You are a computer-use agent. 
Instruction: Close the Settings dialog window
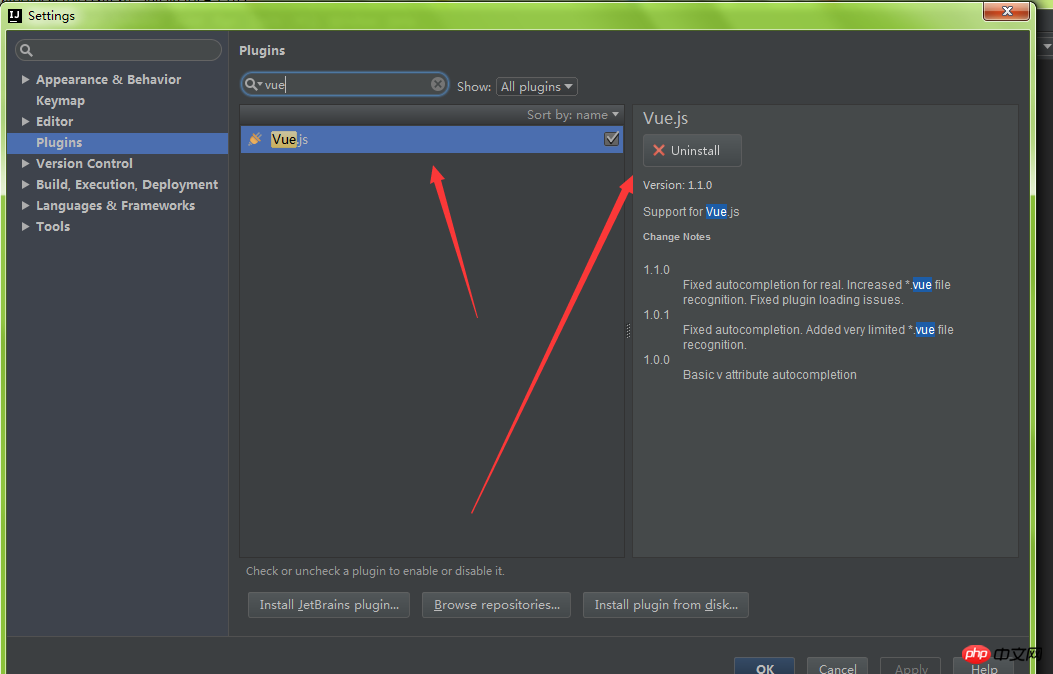(1007, 11)
